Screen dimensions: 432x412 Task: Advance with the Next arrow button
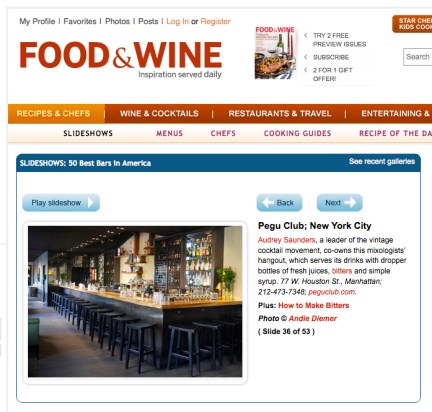(x=339, y=203)
